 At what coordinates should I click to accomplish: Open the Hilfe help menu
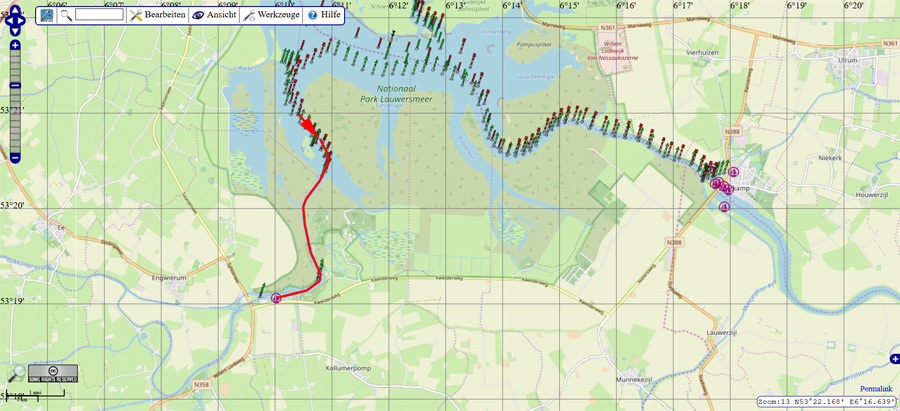coord(325,15)
